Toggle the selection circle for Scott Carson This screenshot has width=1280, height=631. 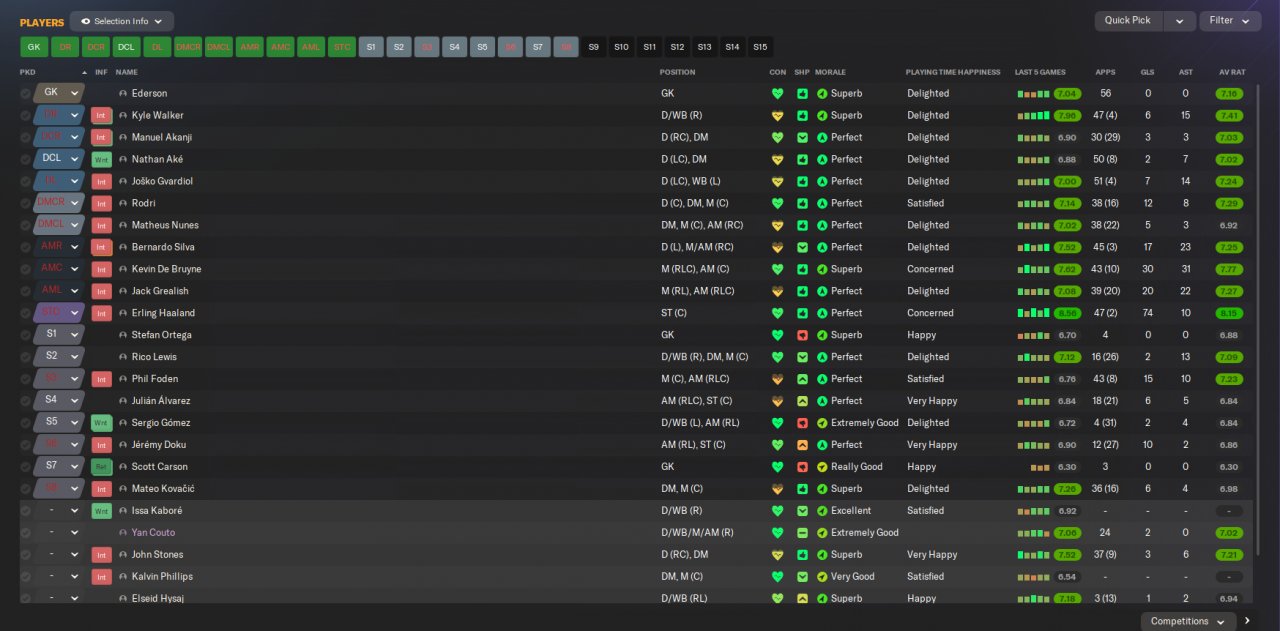point(25,467)
